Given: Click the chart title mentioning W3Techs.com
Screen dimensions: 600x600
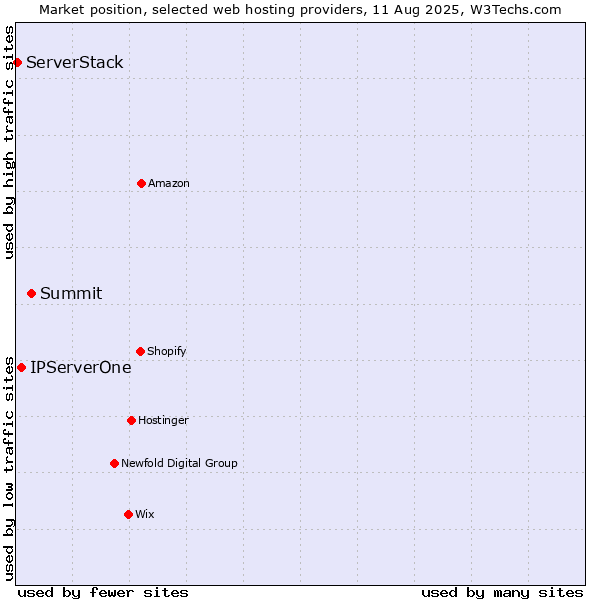Looking at the screenshot, I should pos(300,10).
